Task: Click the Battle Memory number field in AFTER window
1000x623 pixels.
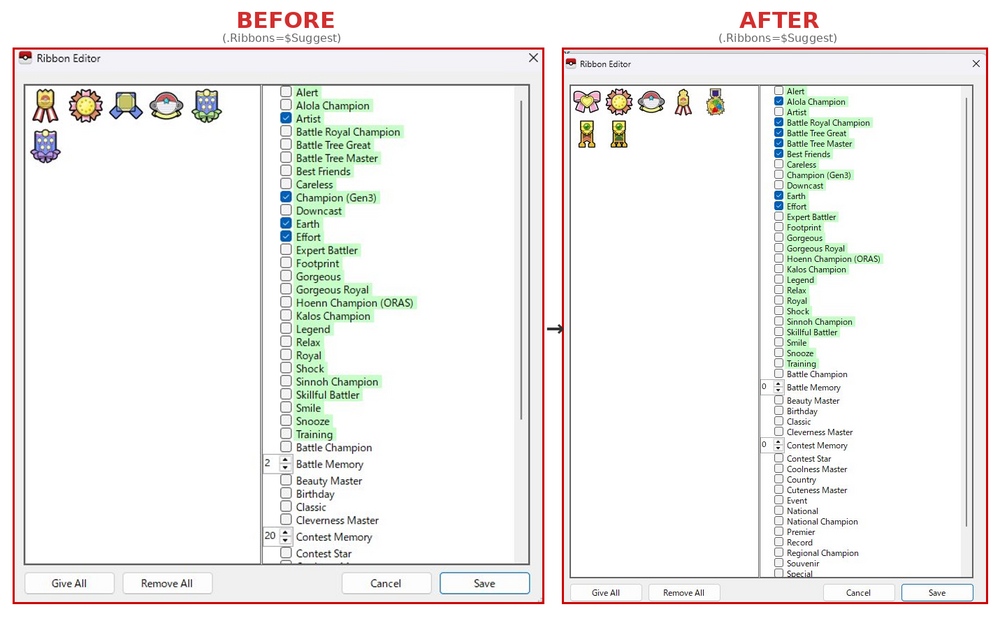Action: click(x=766, y=387)
